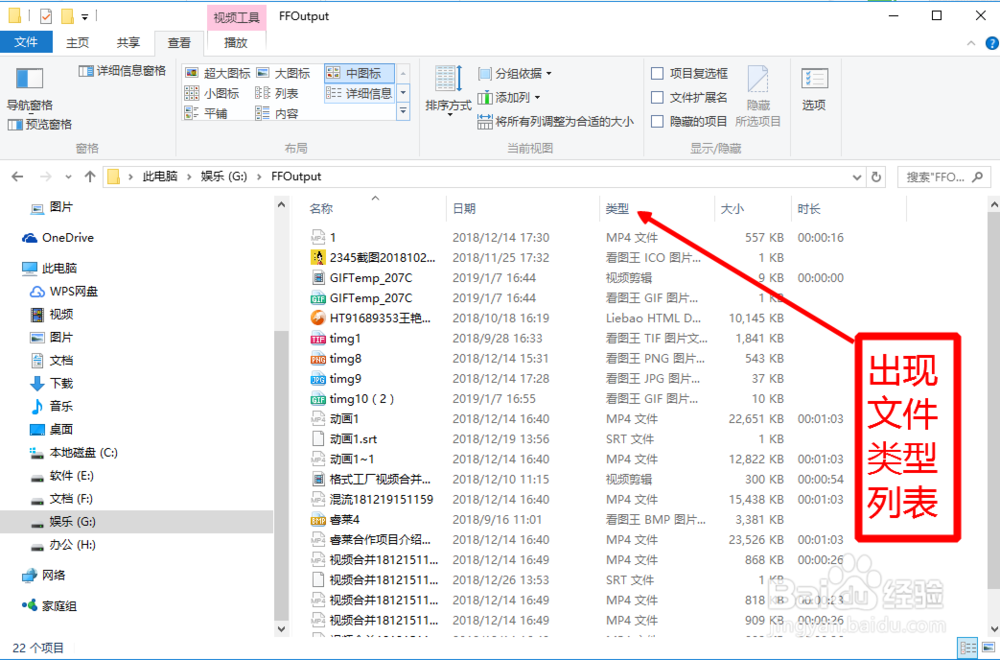Show the 预览窗格 preview pane

coord(40,123)
